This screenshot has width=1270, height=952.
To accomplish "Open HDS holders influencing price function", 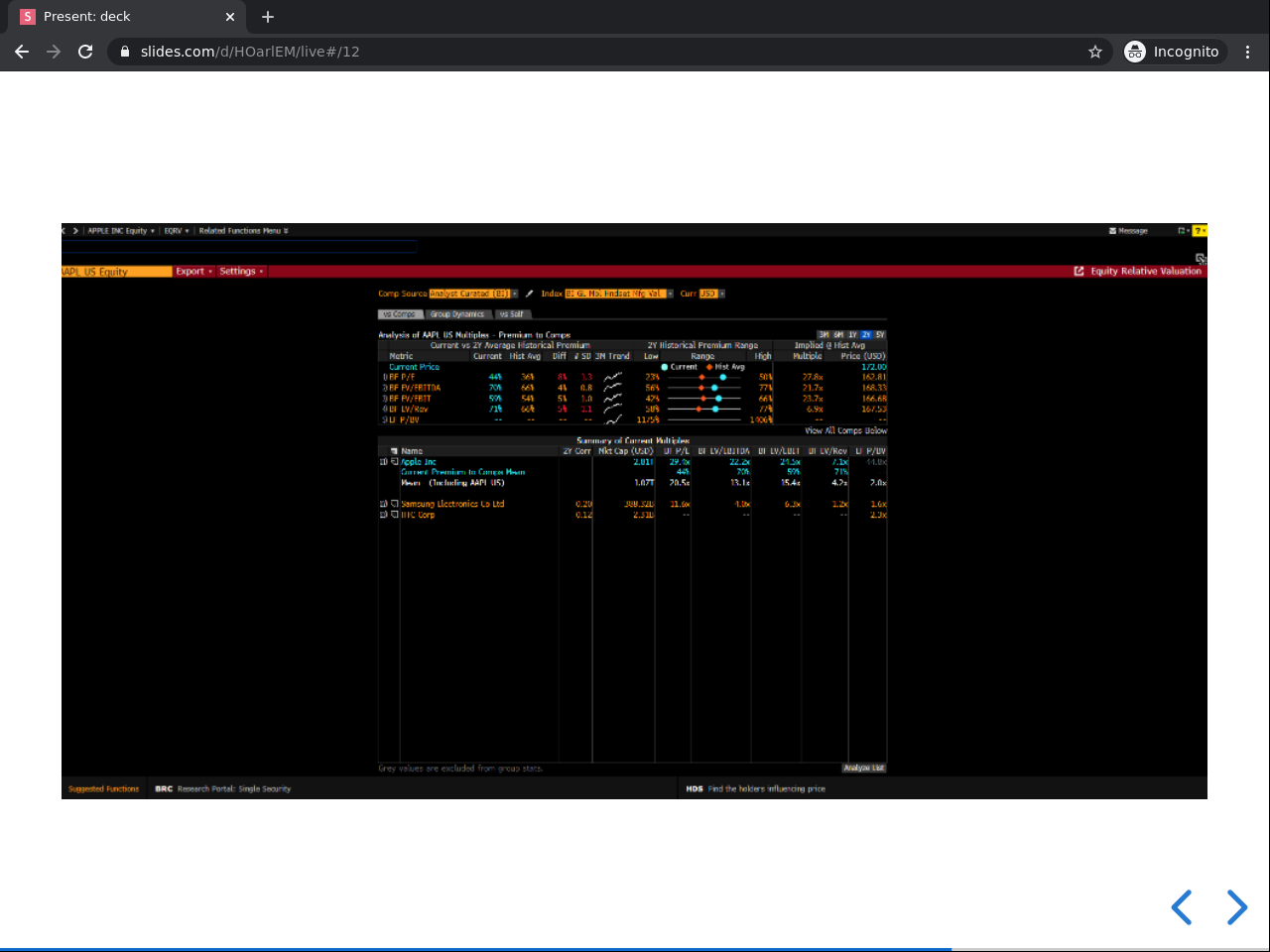I will [755, 789].
